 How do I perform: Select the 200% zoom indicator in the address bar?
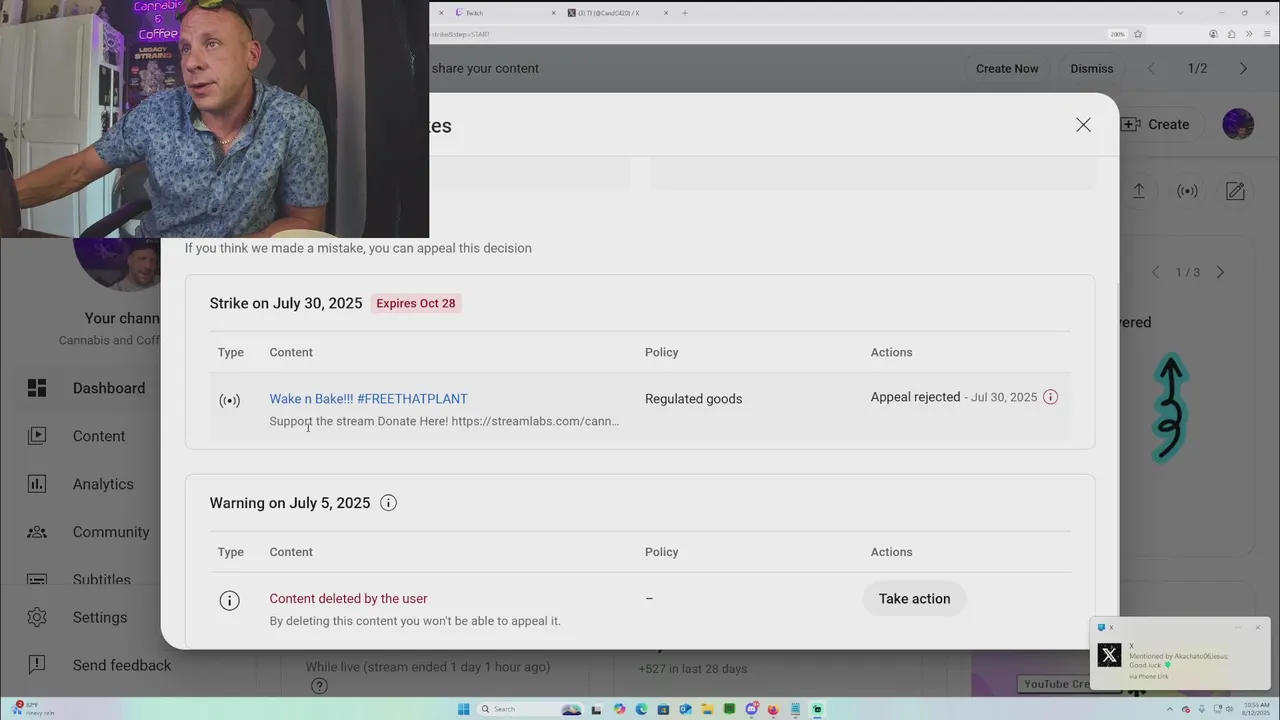1117,34
